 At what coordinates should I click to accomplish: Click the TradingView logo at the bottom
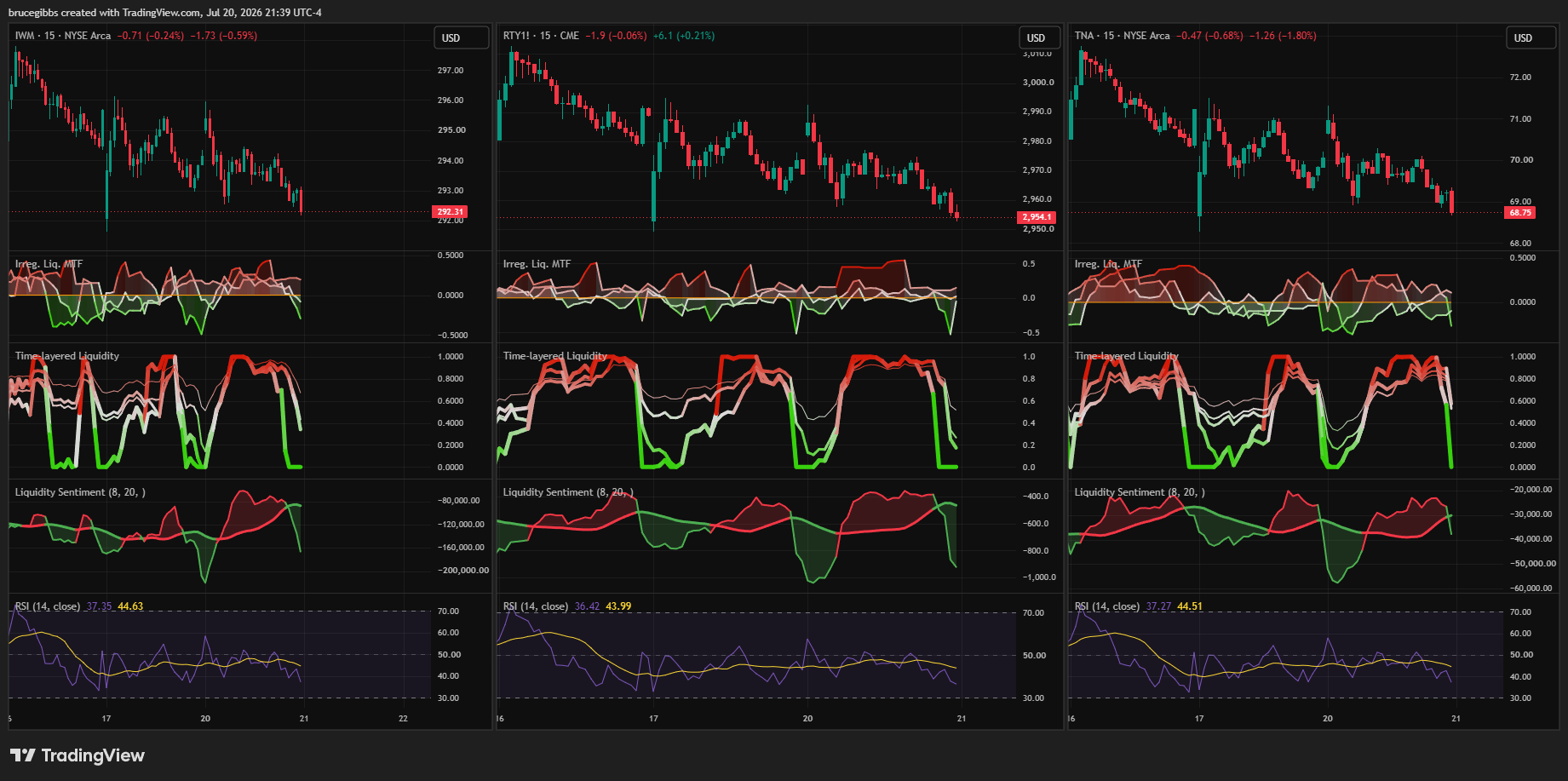[x=78, y=755]
